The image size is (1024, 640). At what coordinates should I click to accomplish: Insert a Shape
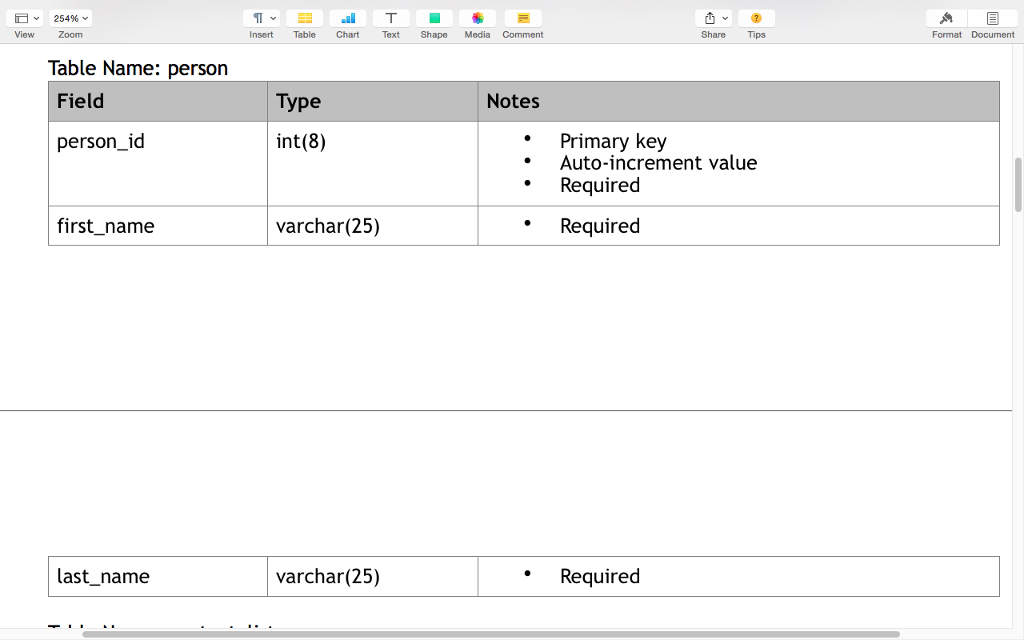click(433, 22)
